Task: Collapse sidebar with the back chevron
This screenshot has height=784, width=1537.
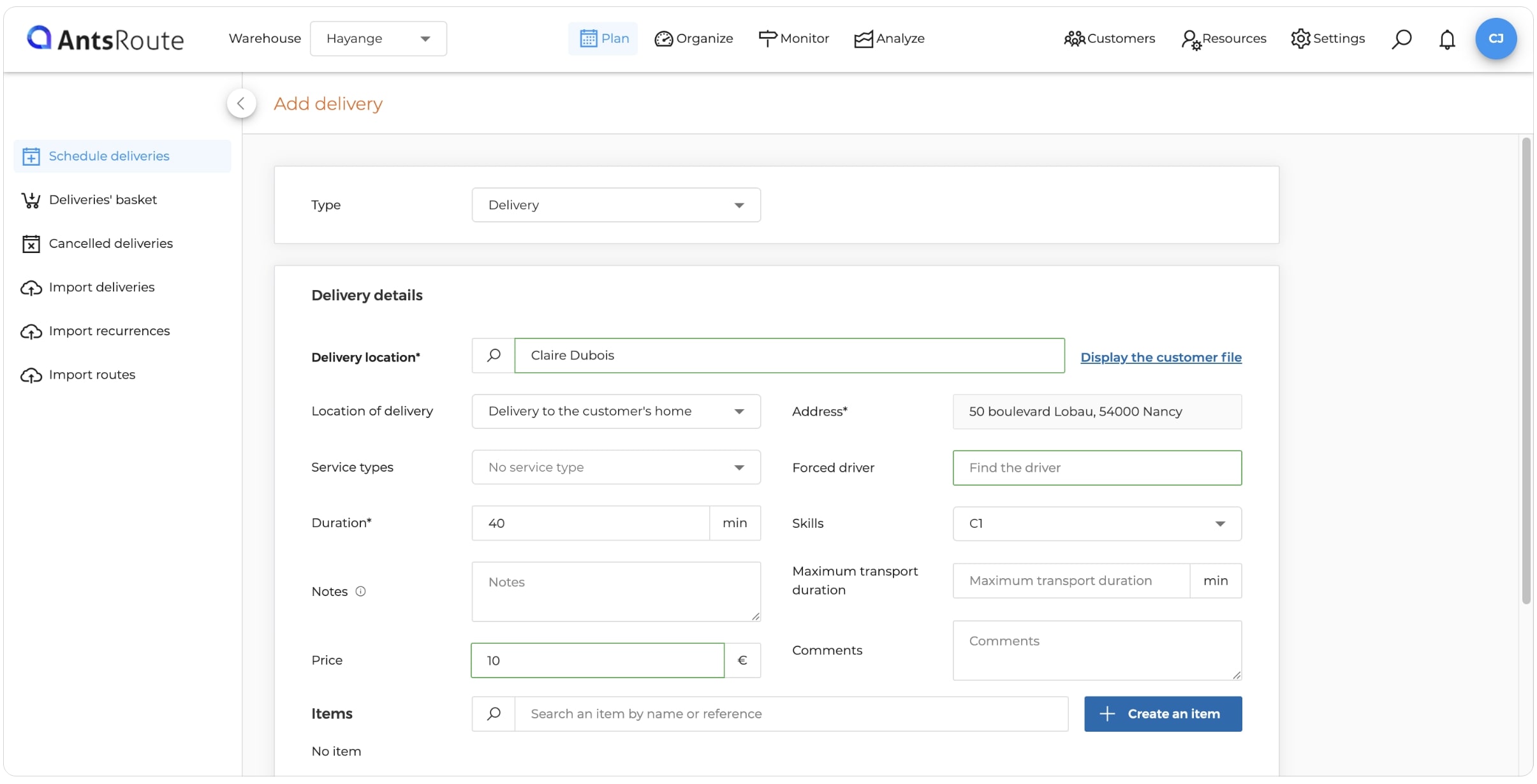Action: (x=241, y=103)
